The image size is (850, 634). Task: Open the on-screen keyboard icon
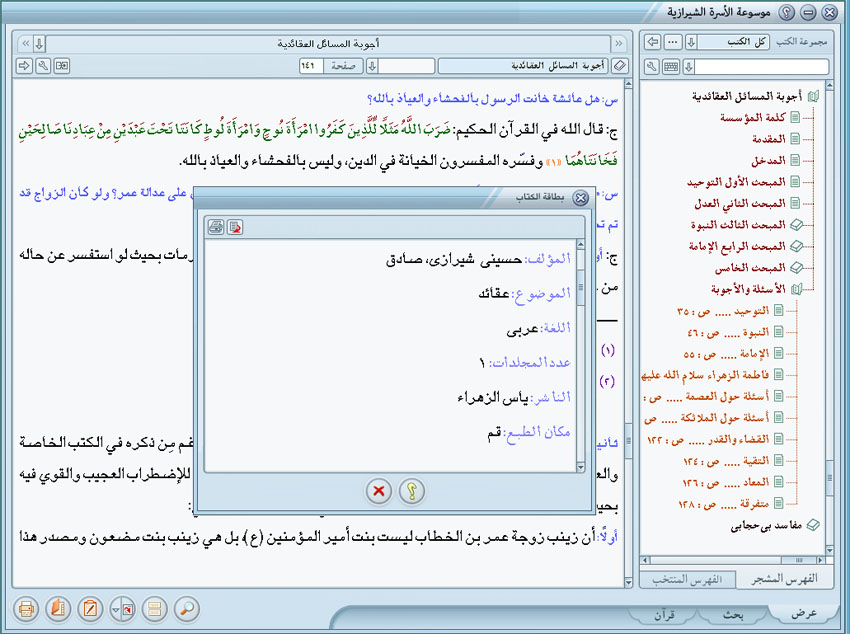click(x=671, y=66)
